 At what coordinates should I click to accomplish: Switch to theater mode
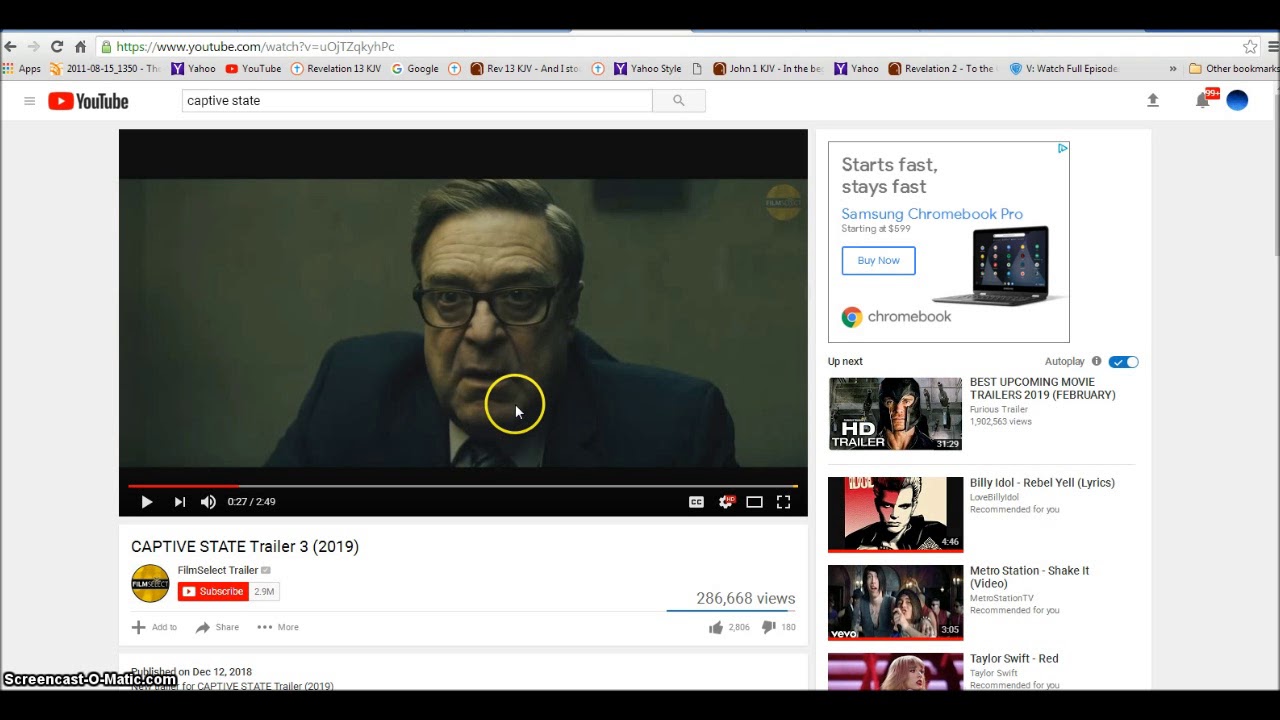755,502
